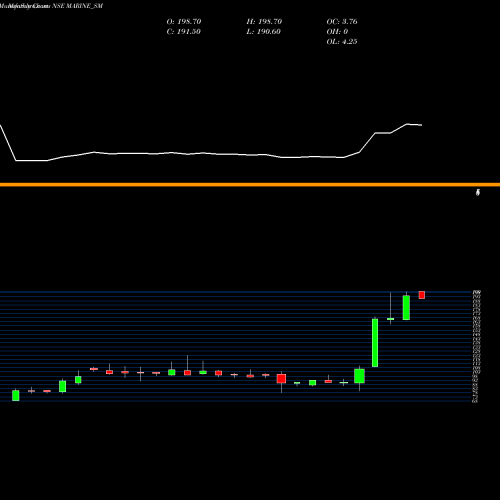
Task: Click the first green candle at chart start
Action: (16, 395)
